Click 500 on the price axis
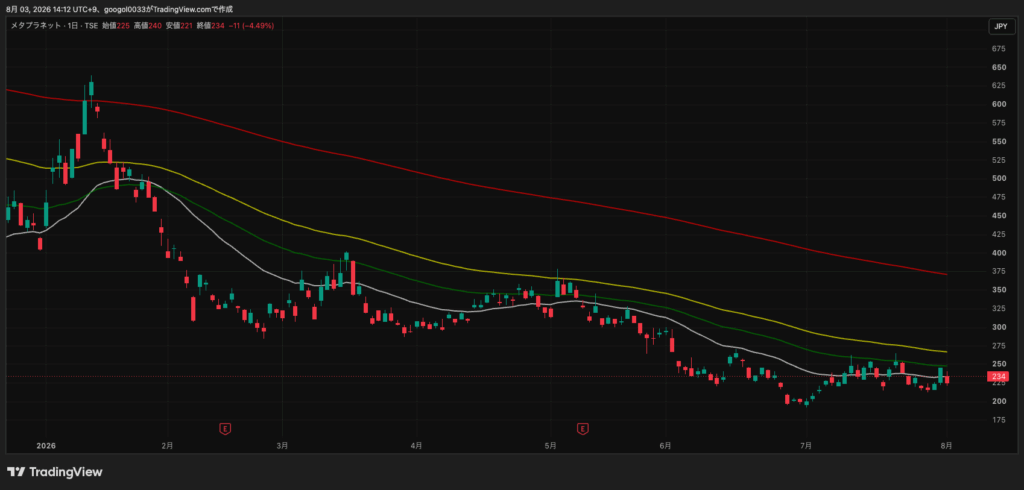 click(x=999, y=178)
